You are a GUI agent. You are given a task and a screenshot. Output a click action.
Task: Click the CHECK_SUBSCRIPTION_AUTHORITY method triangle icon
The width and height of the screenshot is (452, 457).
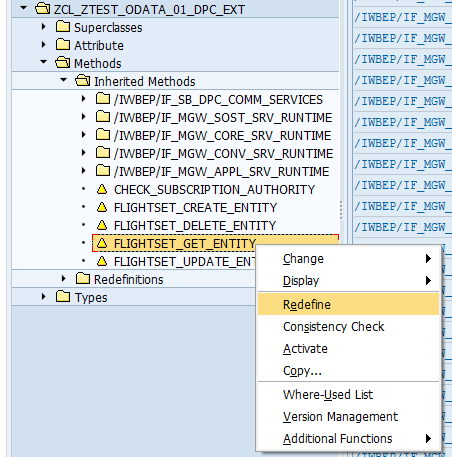tap(102, 189)
